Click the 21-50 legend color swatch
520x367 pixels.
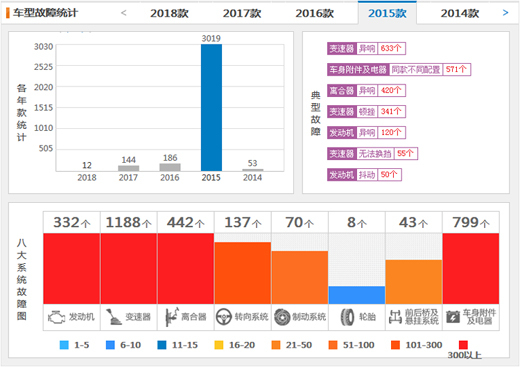pyautogui.click(x=276, y=345)
